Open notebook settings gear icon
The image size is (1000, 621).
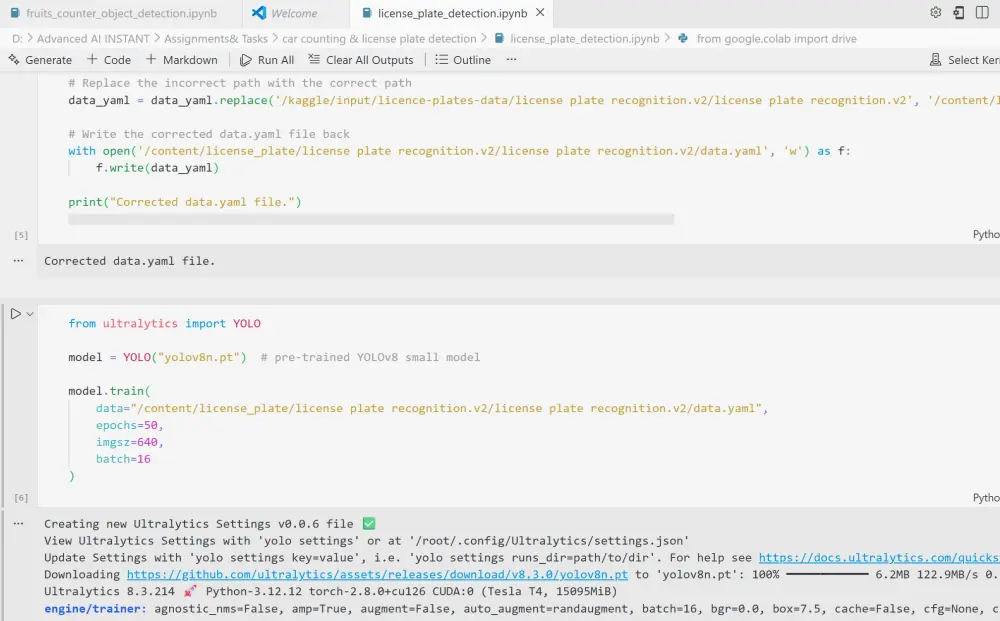click(936, 13)
